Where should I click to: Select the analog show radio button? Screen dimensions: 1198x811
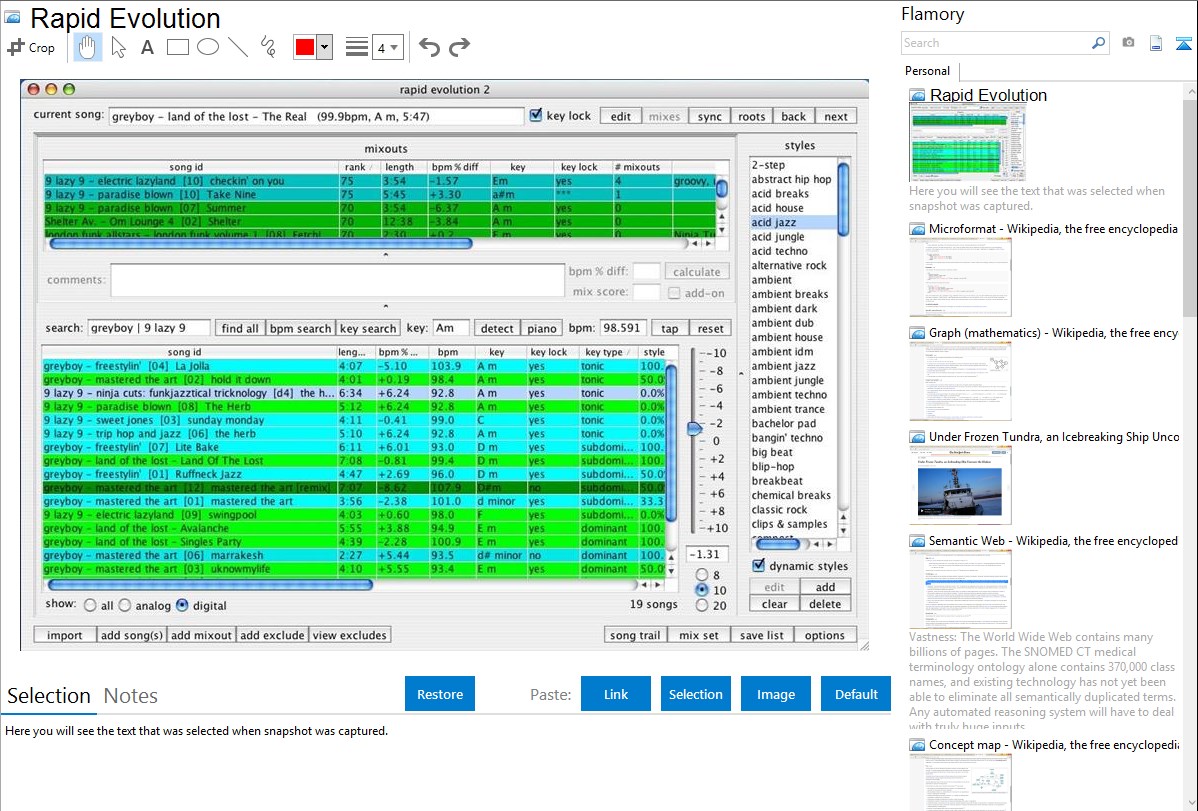click(125, 605)
